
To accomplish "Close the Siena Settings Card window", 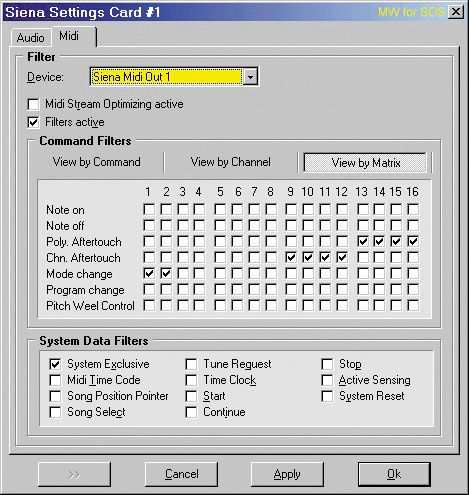I will pos(455,12).
